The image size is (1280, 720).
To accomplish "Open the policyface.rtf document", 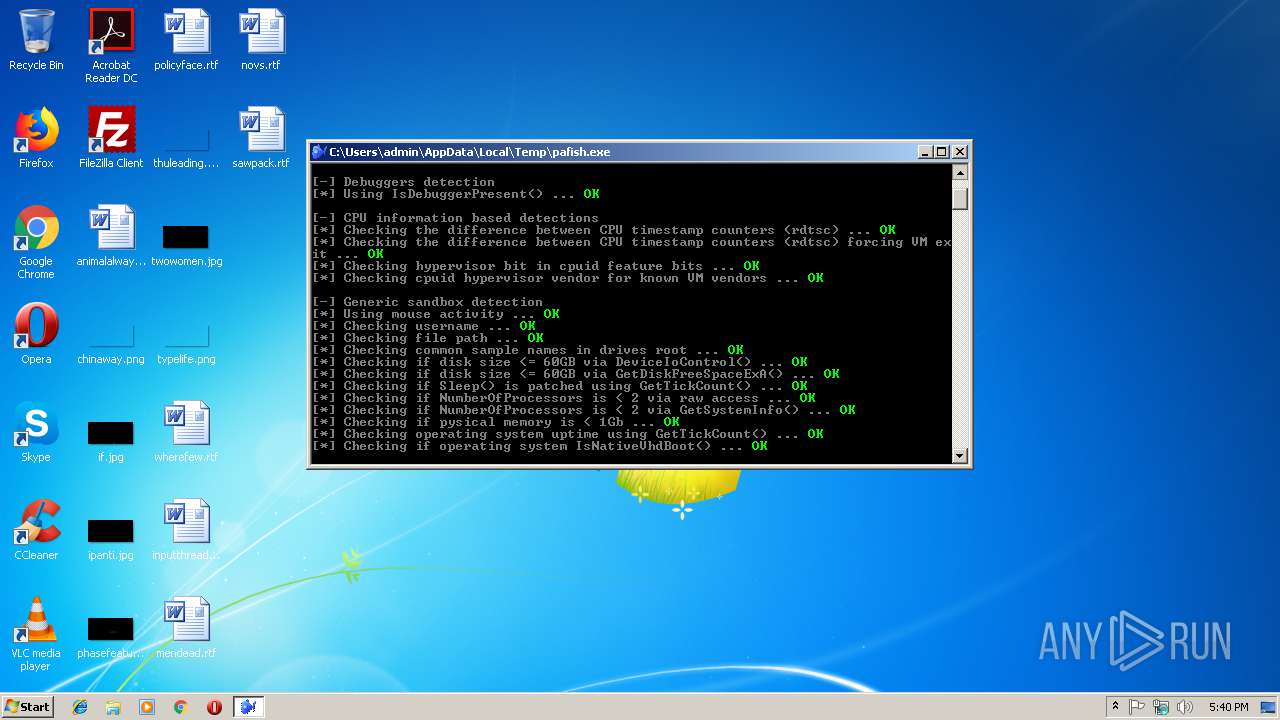I will pos(186,40).
